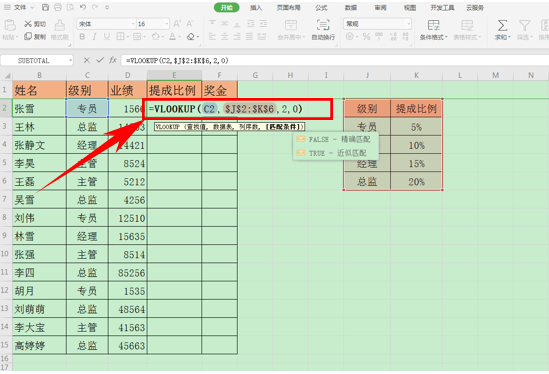Switch to the Developer Tools (开发工具) tab
The height and width of the screenshot is (374, 549).
(x=442, y=8)
